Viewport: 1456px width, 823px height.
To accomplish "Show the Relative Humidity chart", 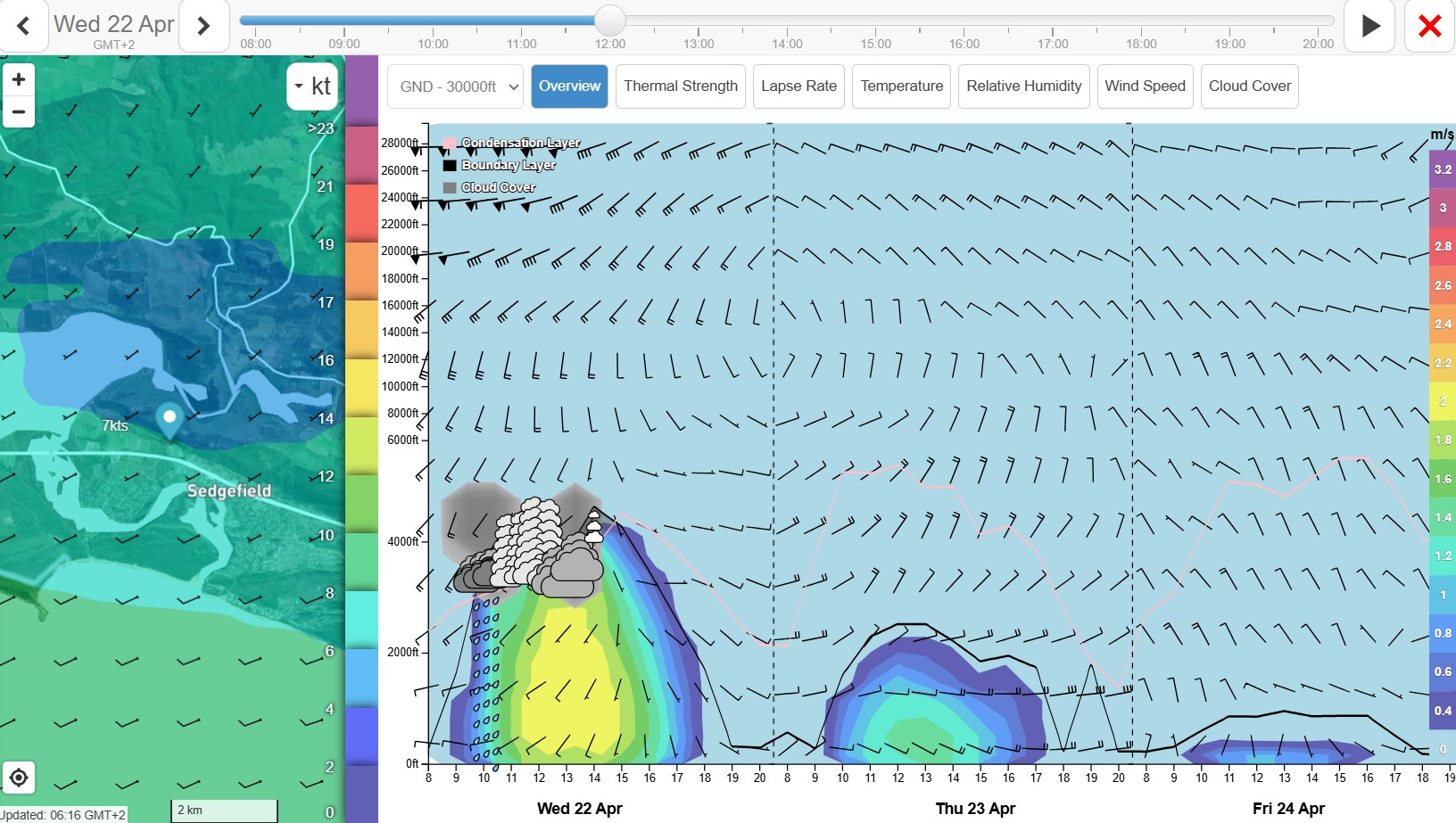I will 1023,86.
